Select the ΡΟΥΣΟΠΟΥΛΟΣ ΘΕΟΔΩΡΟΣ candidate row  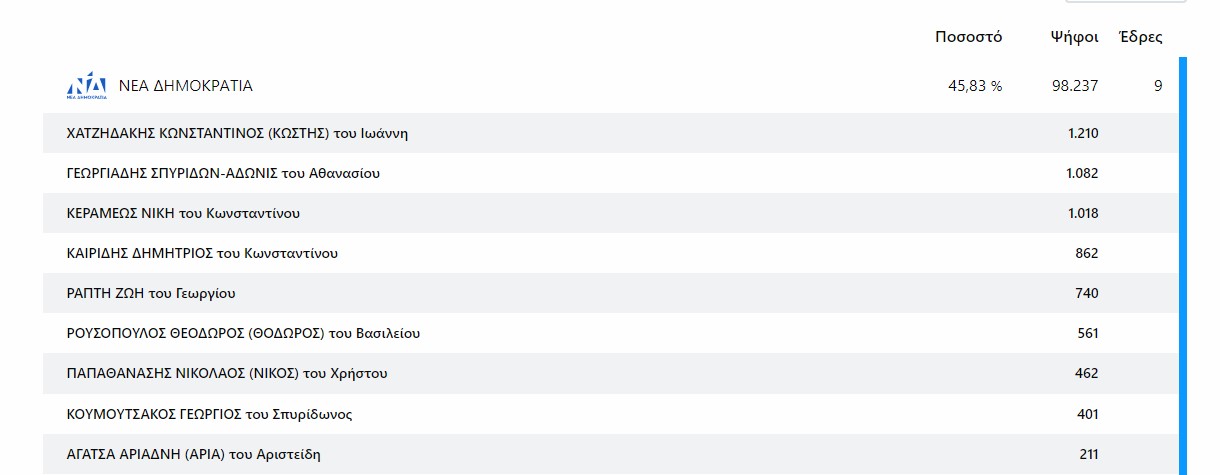coord(611,333)
